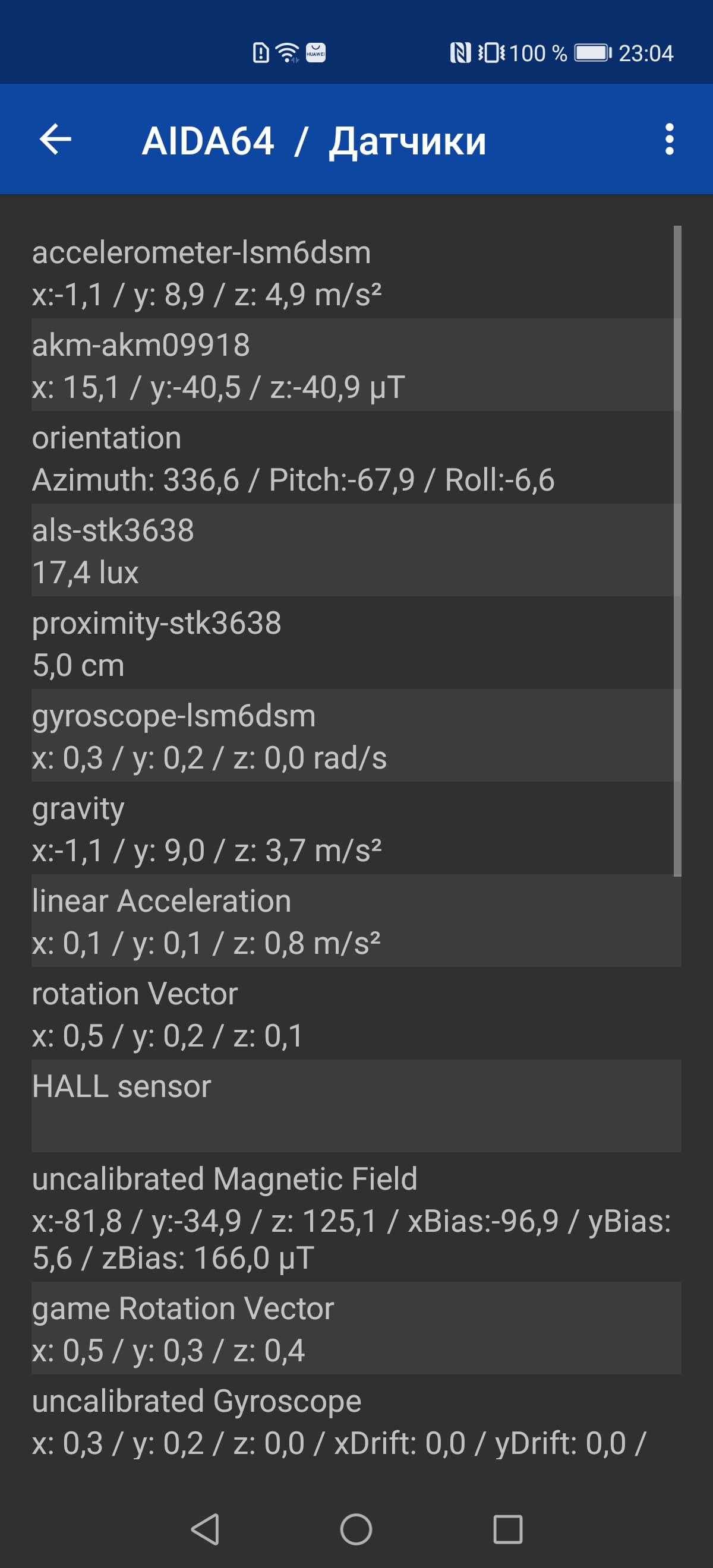The height and width of the screenshot is (1568, 713).
Task: Tap the NFC status bar icon
Action: 460,53
